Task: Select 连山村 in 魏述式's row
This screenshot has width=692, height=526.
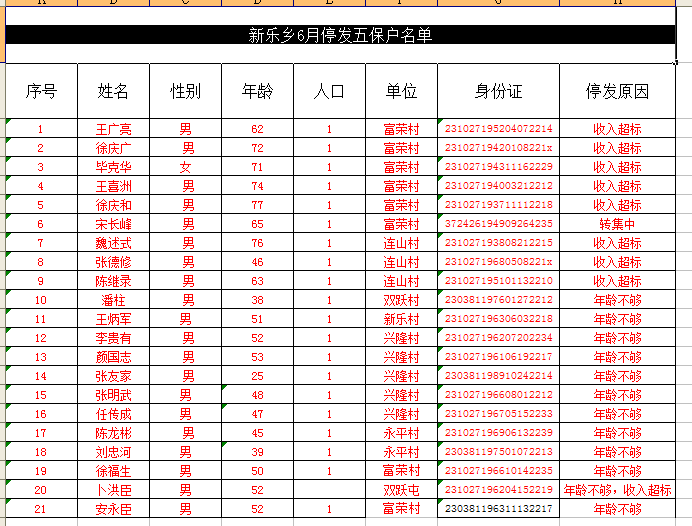Action: 401,243
